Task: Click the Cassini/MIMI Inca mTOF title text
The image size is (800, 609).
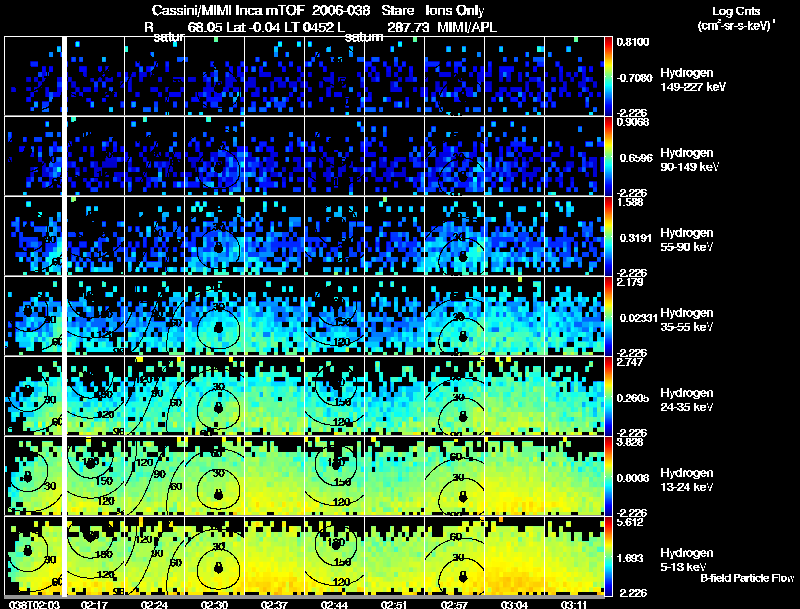Action: 228,11
